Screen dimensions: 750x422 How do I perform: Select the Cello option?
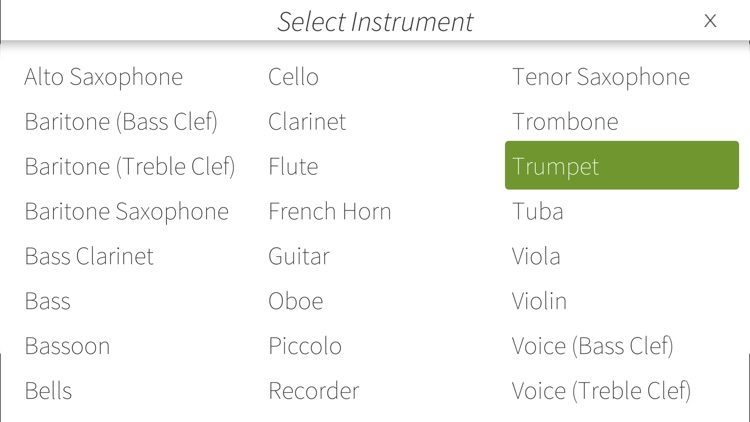(293, 77)
